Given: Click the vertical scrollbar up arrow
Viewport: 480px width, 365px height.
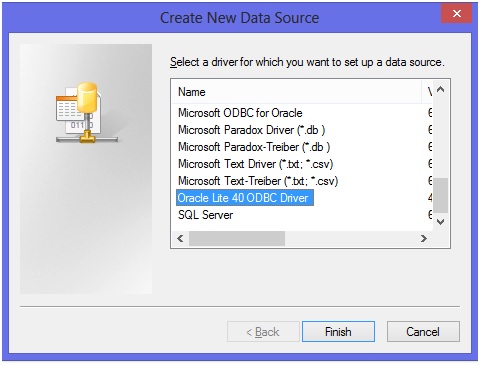Looking at the screenshot, I should [x=441, y=89].
